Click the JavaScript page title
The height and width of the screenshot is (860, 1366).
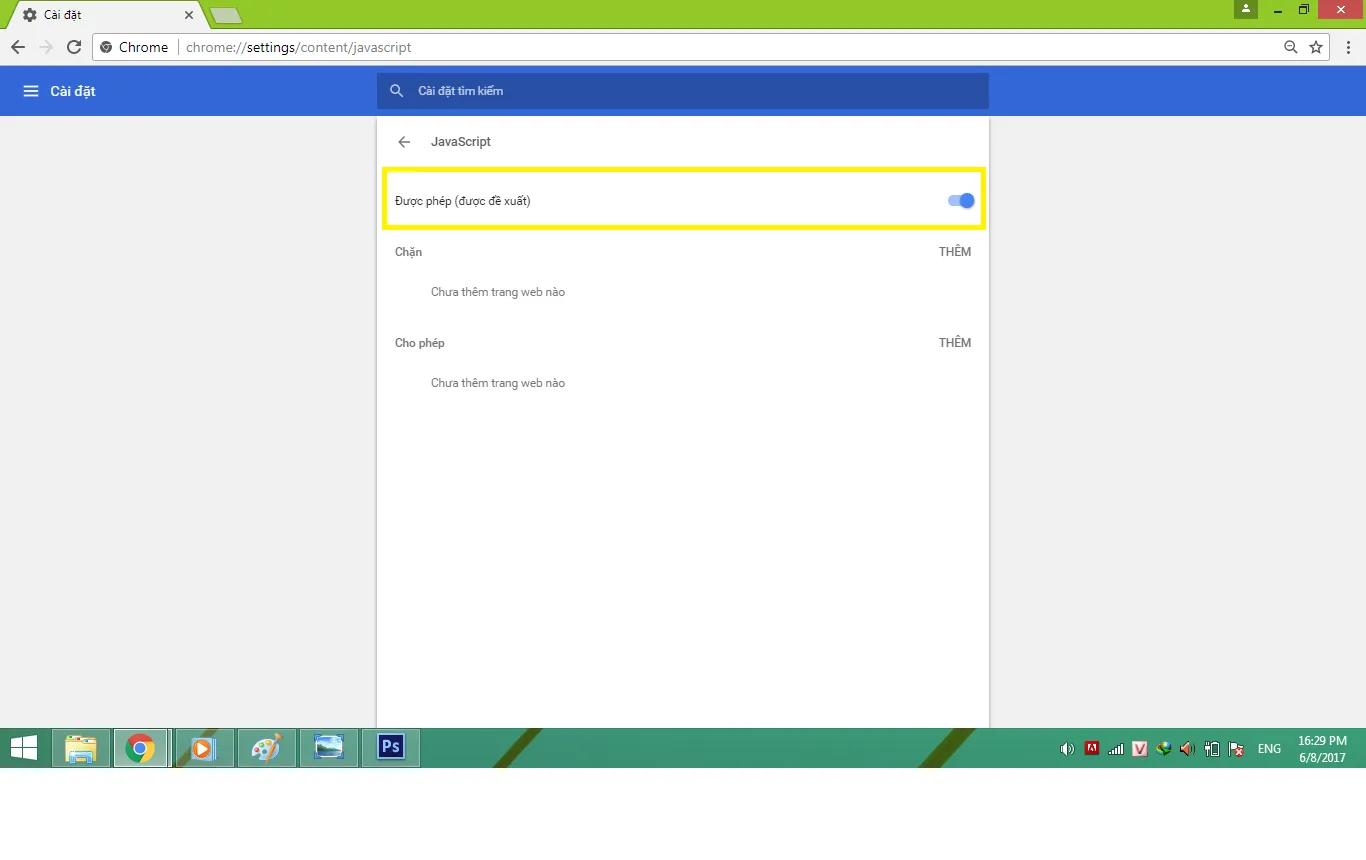(461, 142)
